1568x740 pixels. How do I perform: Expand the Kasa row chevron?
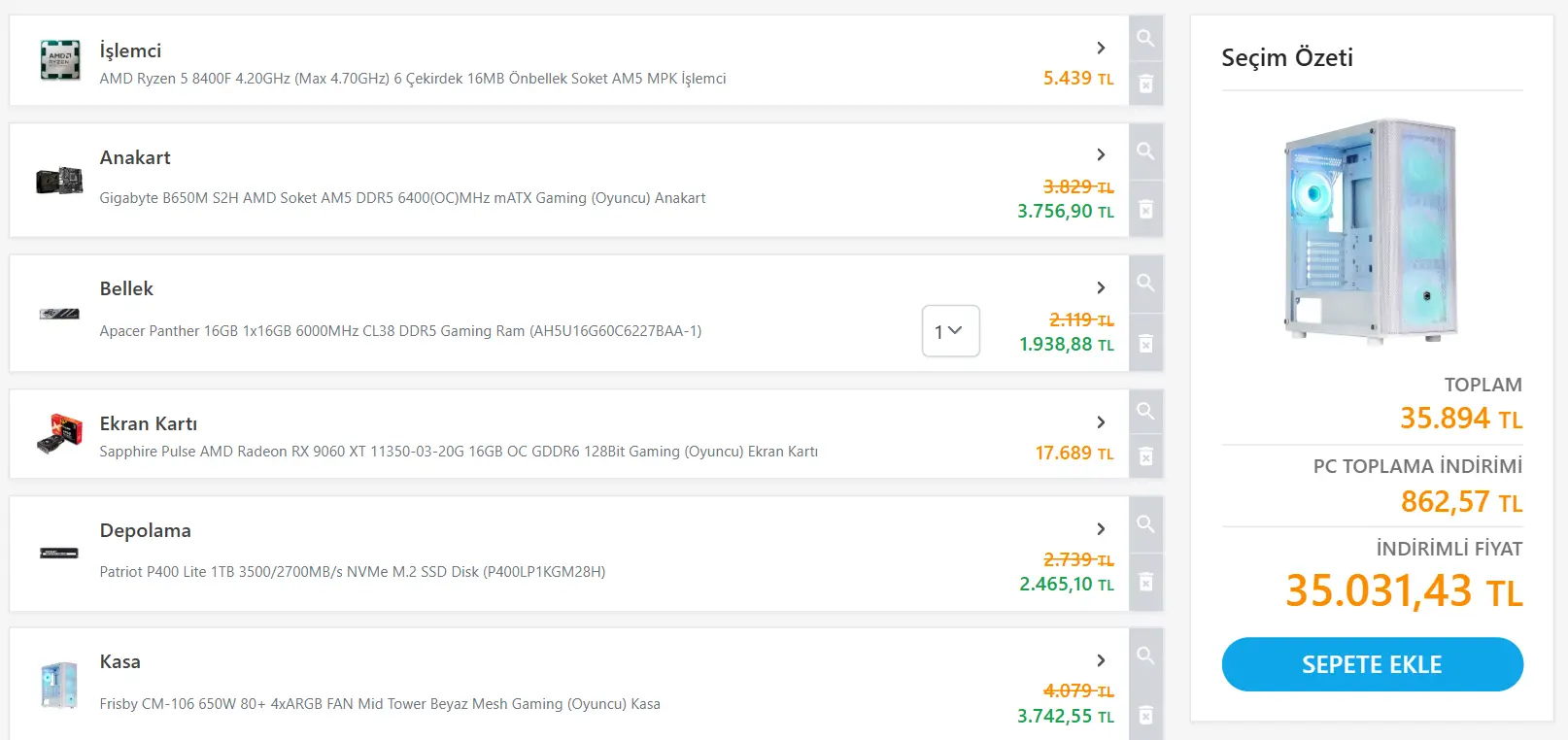click(x=1101, y=660)
